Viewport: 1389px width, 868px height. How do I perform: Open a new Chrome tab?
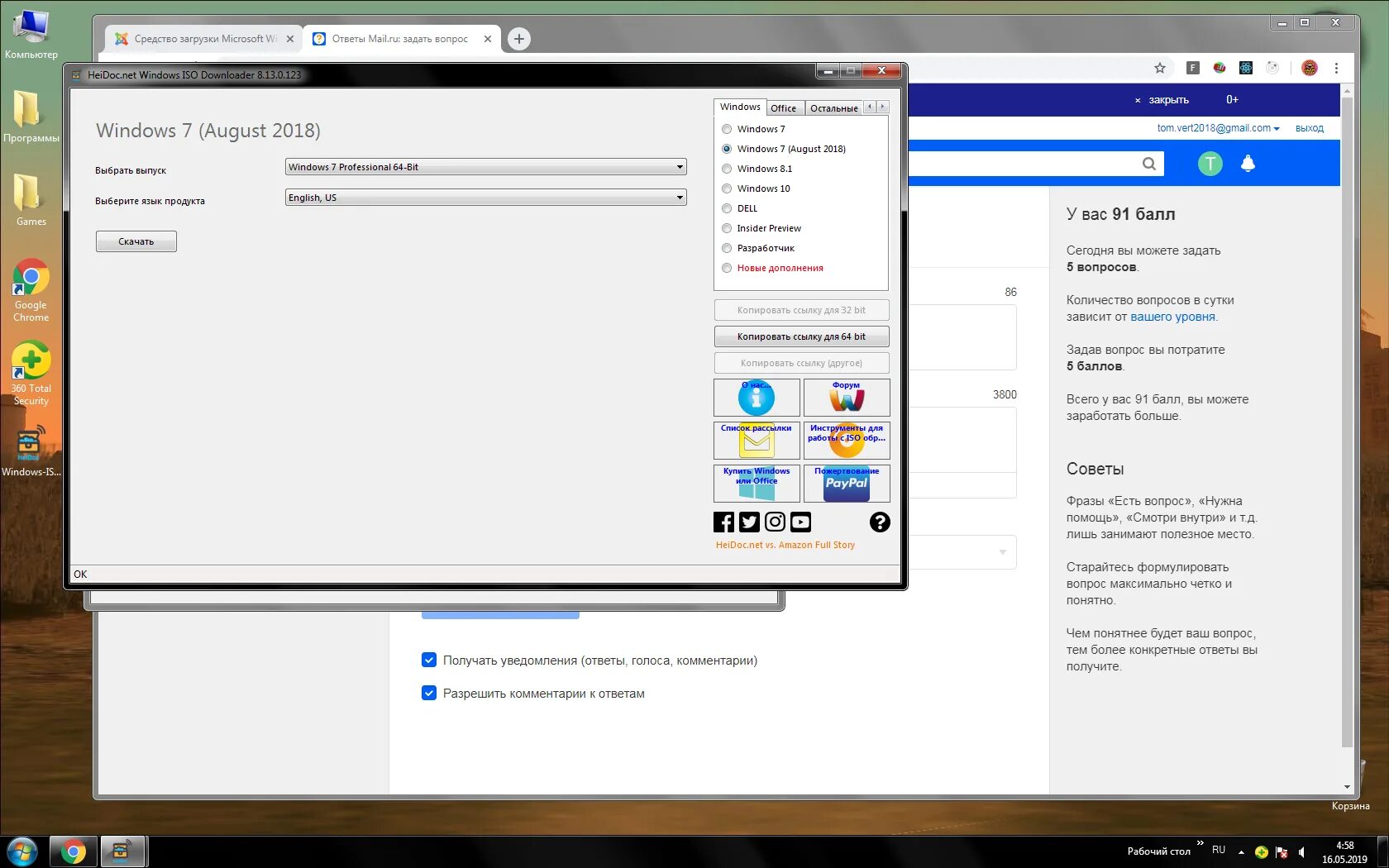(x=519, y=39)
